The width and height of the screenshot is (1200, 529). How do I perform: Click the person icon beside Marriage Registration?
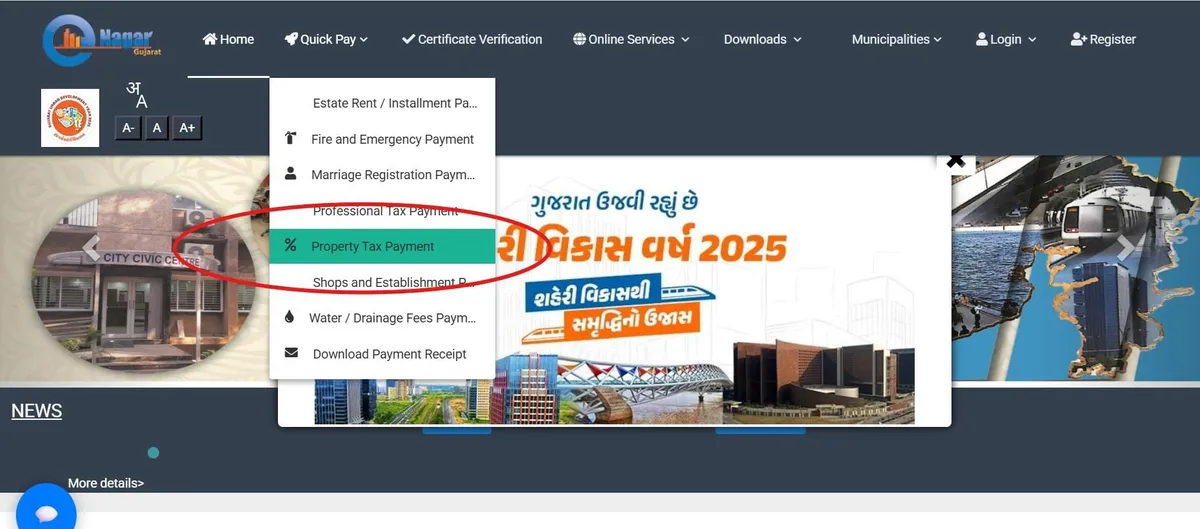290,173
